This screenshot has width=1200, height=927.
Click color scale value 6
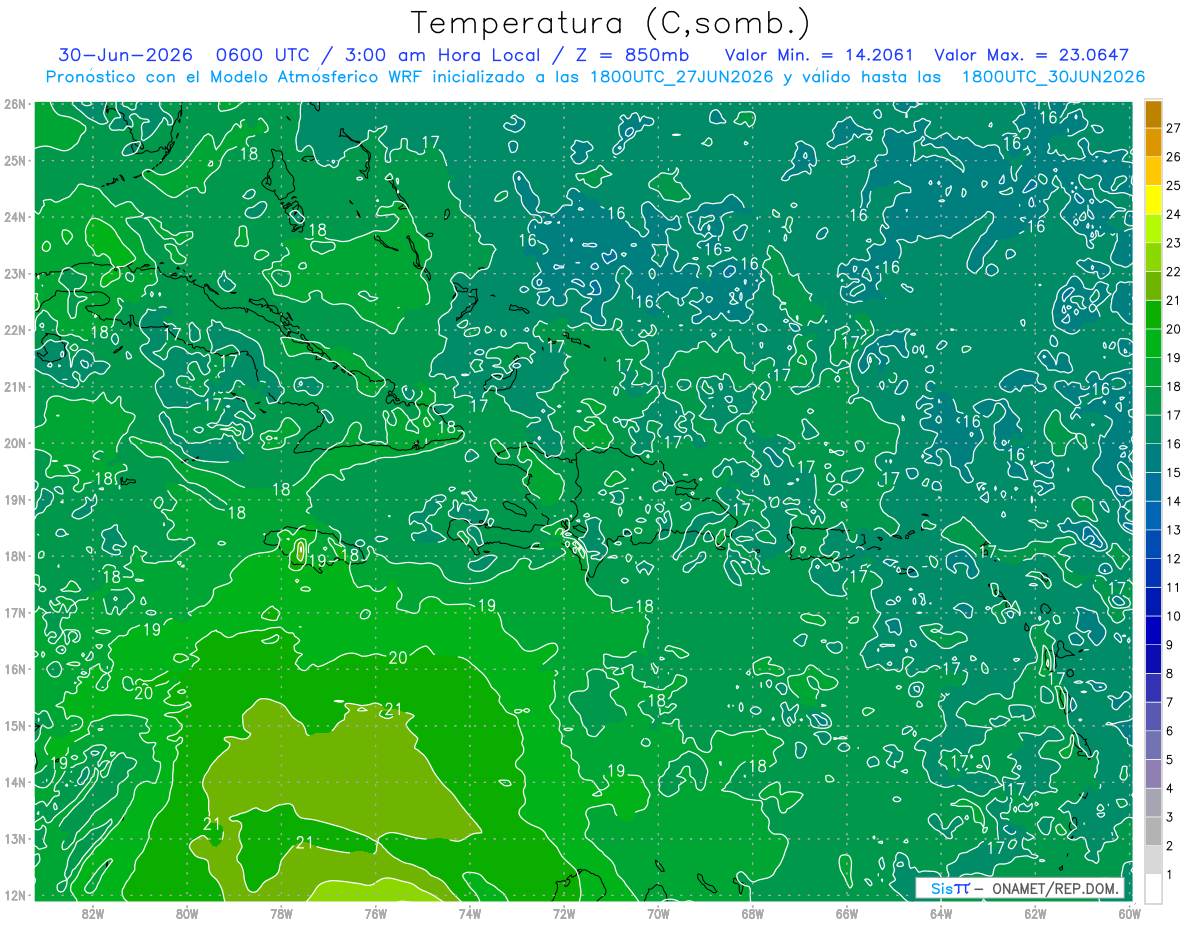(1171, 730)
